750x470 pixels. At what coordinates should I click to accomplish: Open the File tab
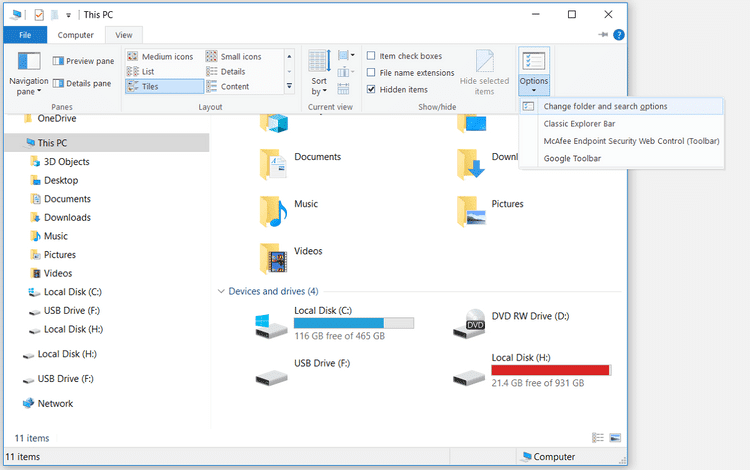(x=25, y=35)
